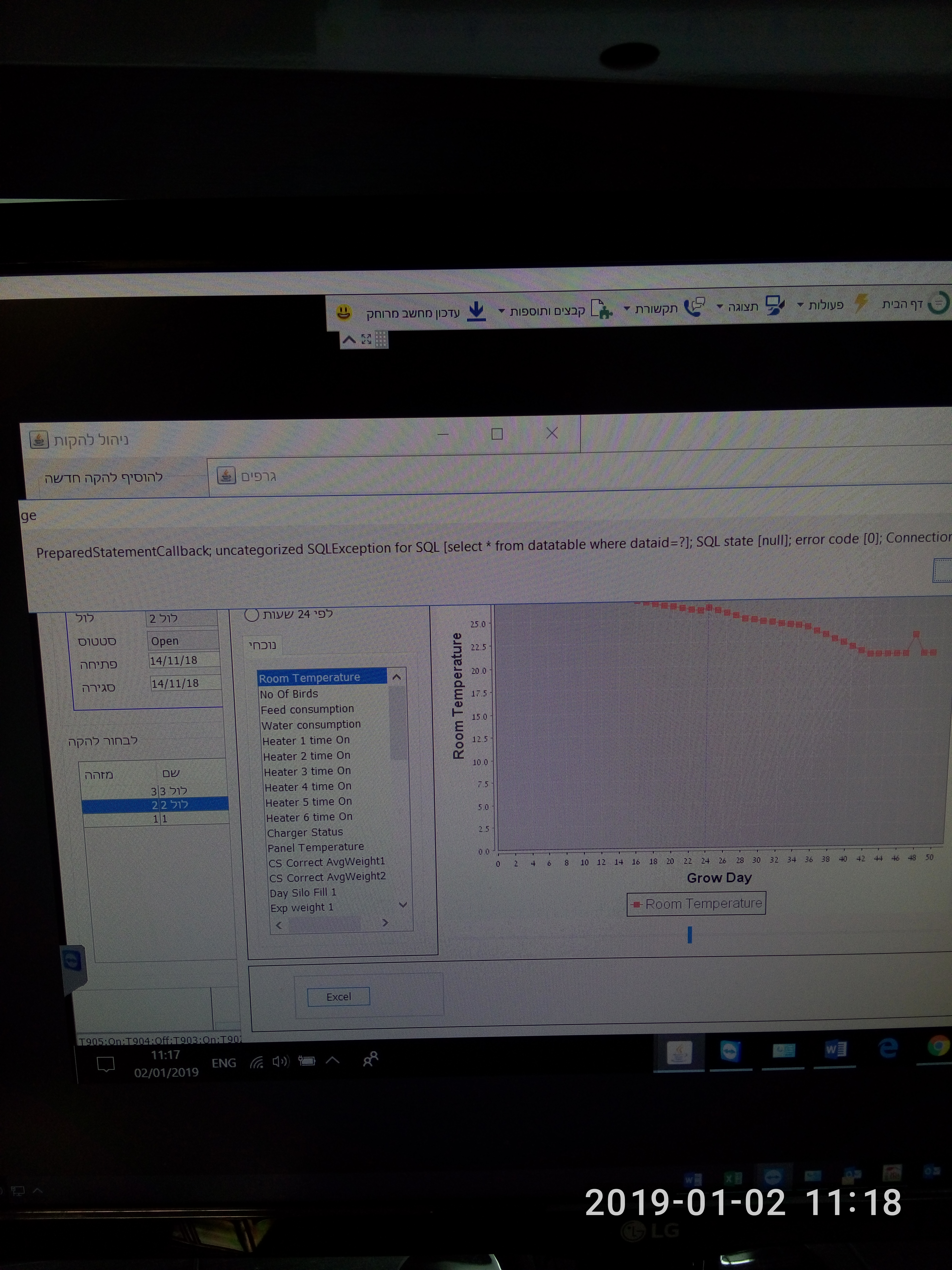Click the Java app icon in remote taskbar
Screen dimensions: 952x1270
(679, 1053)
